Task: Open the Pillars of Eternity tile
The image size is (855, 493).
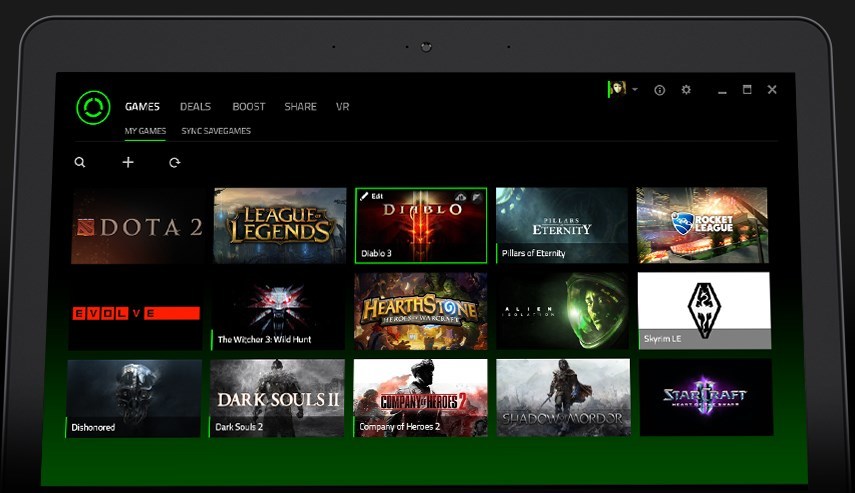Action: point(562,226)
